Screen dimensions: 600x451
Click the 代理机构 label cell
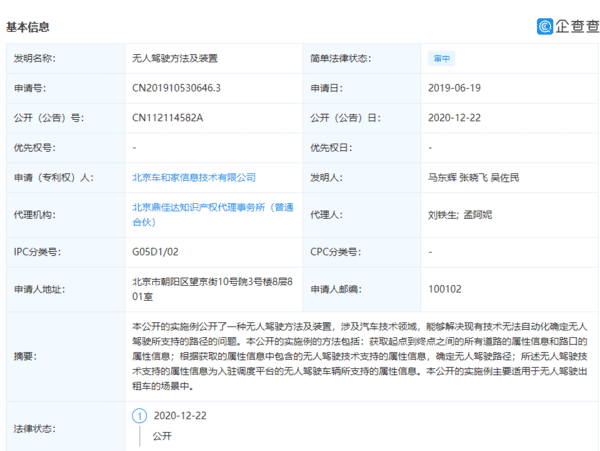(65, 215)
